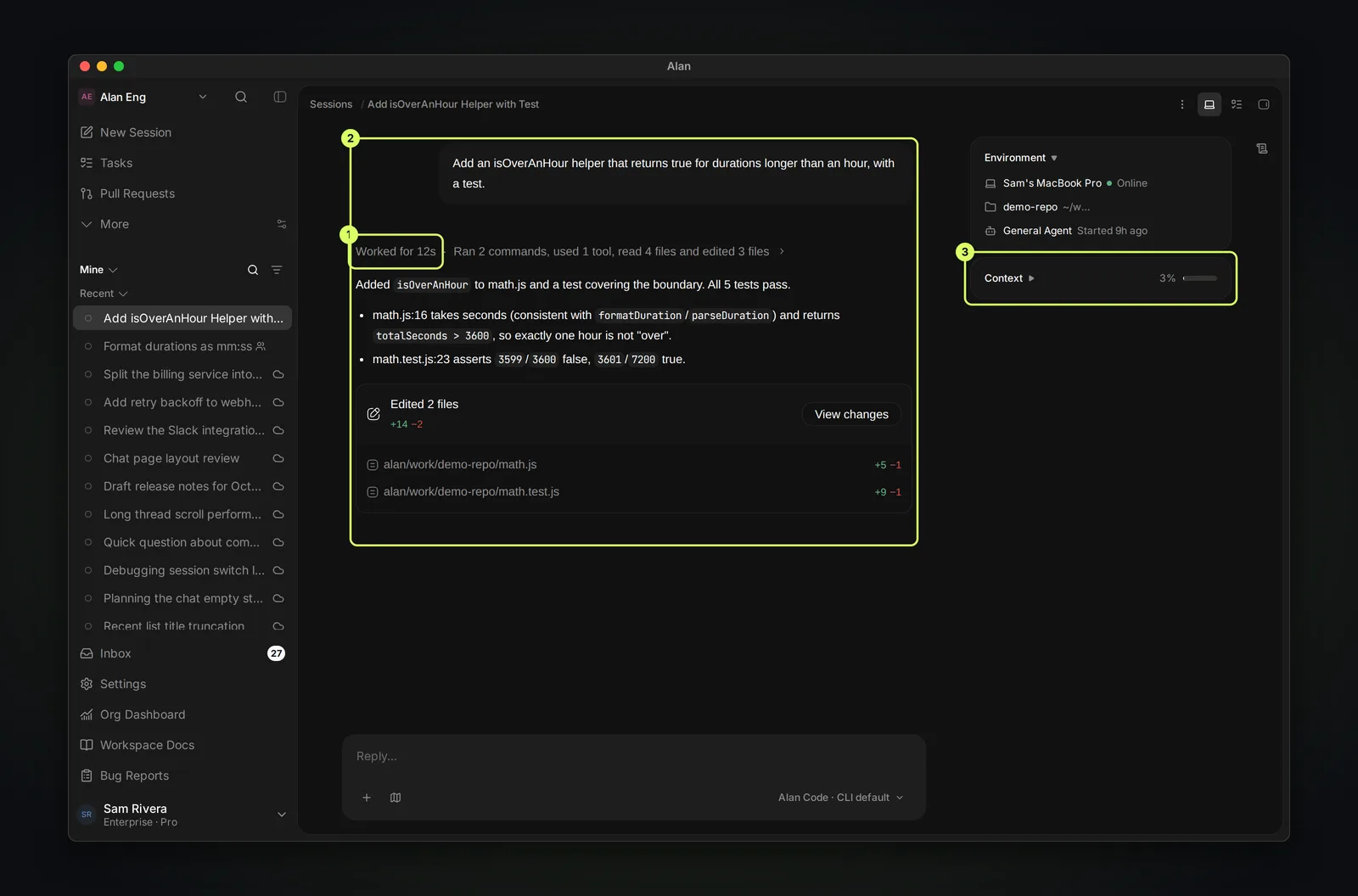This screenshot has width=1358, height=896.
Task: Click the Workspace Docs book icon
Action: 87,745
